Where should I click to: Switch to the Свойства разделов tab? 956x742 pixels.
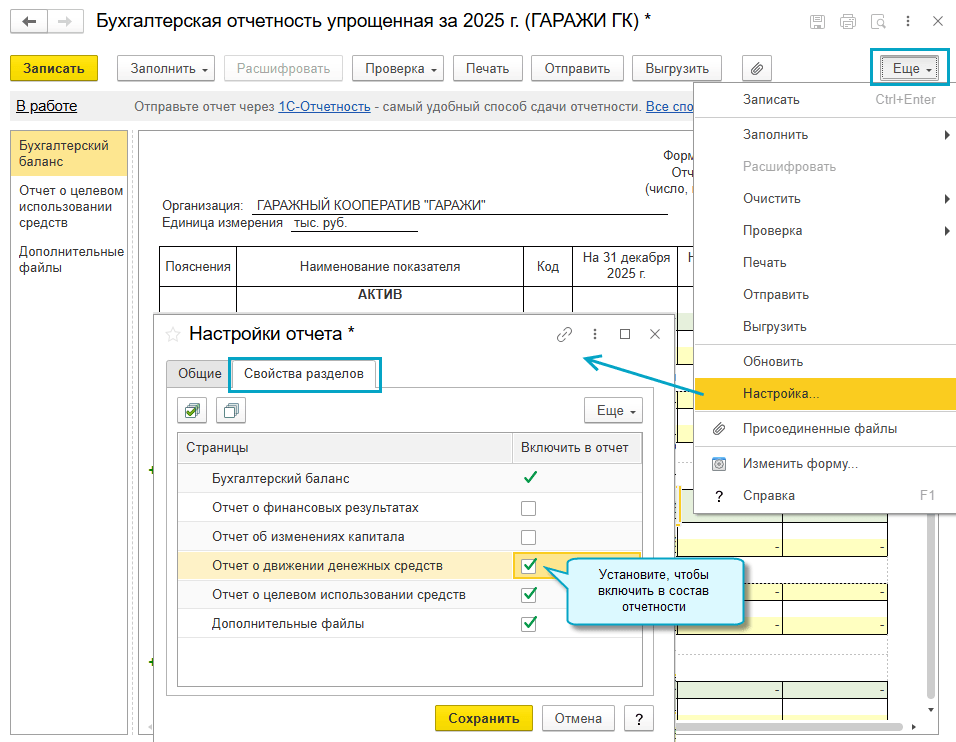(x=304, y=374)
